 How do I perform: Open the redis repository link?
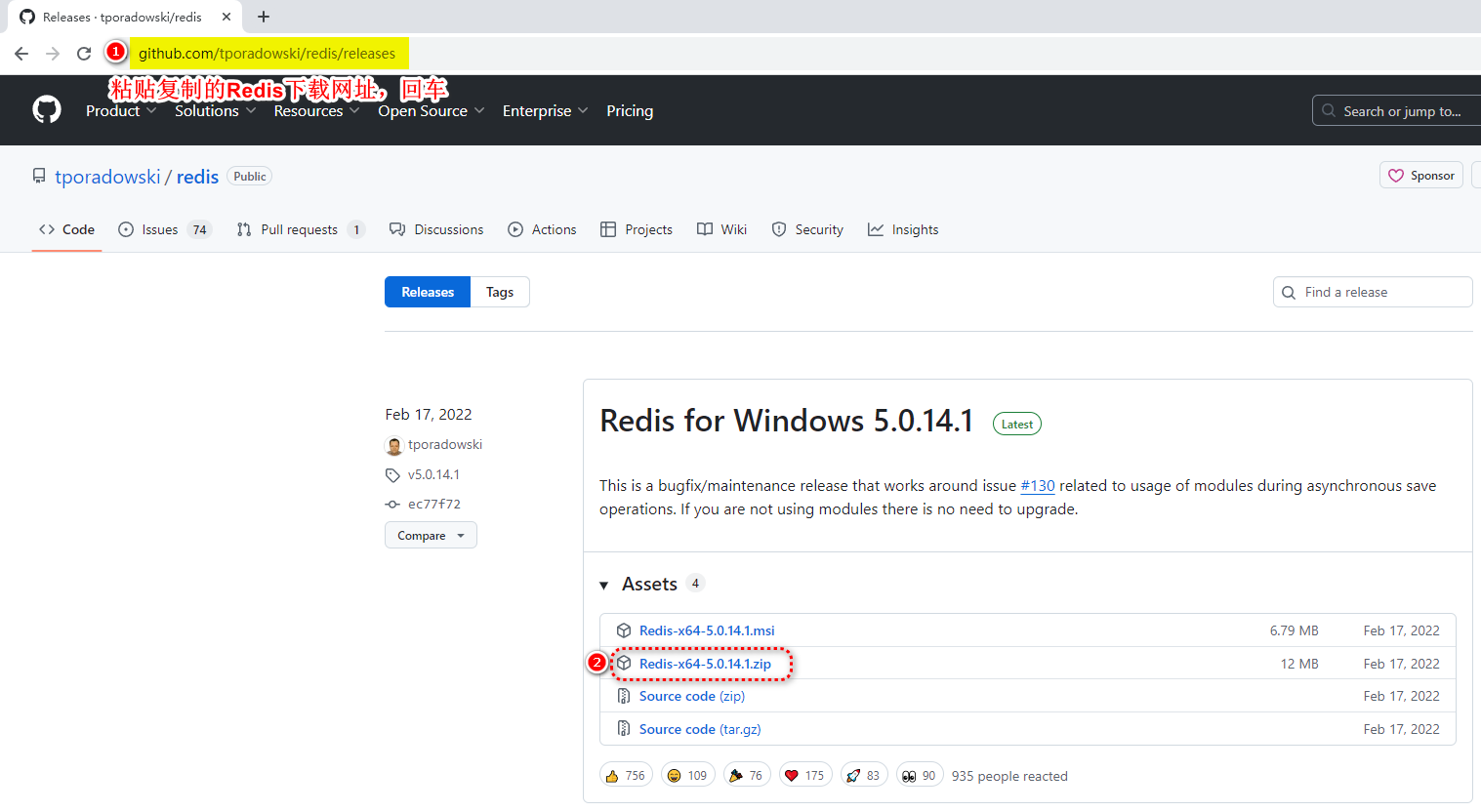point(197,177)
